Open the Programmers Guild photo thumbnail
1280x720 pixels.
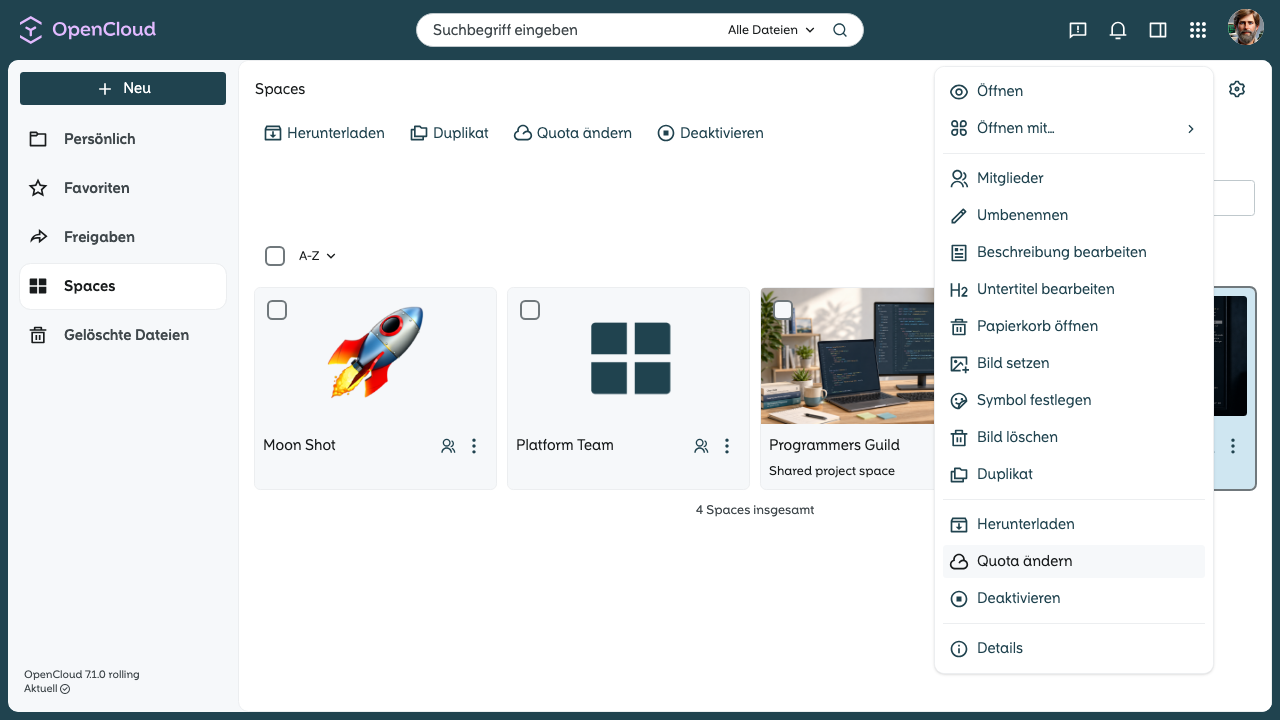pyautogui.click(x=848, y=356)
